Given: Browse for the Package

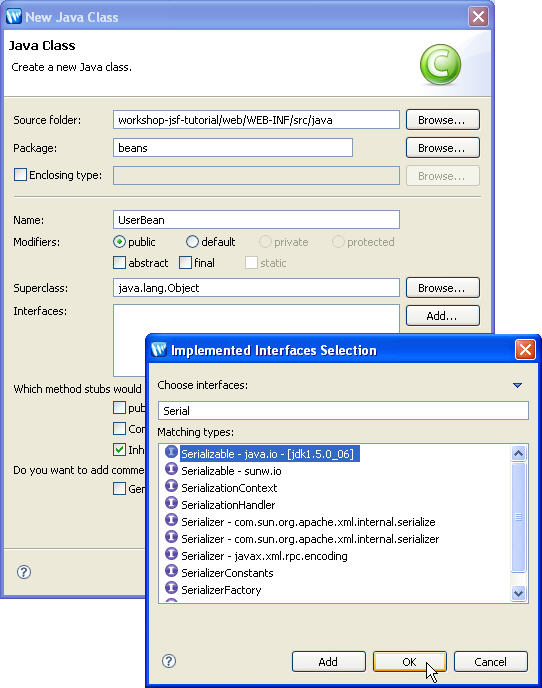Looking at the screenshot, I should coord(443,148).
